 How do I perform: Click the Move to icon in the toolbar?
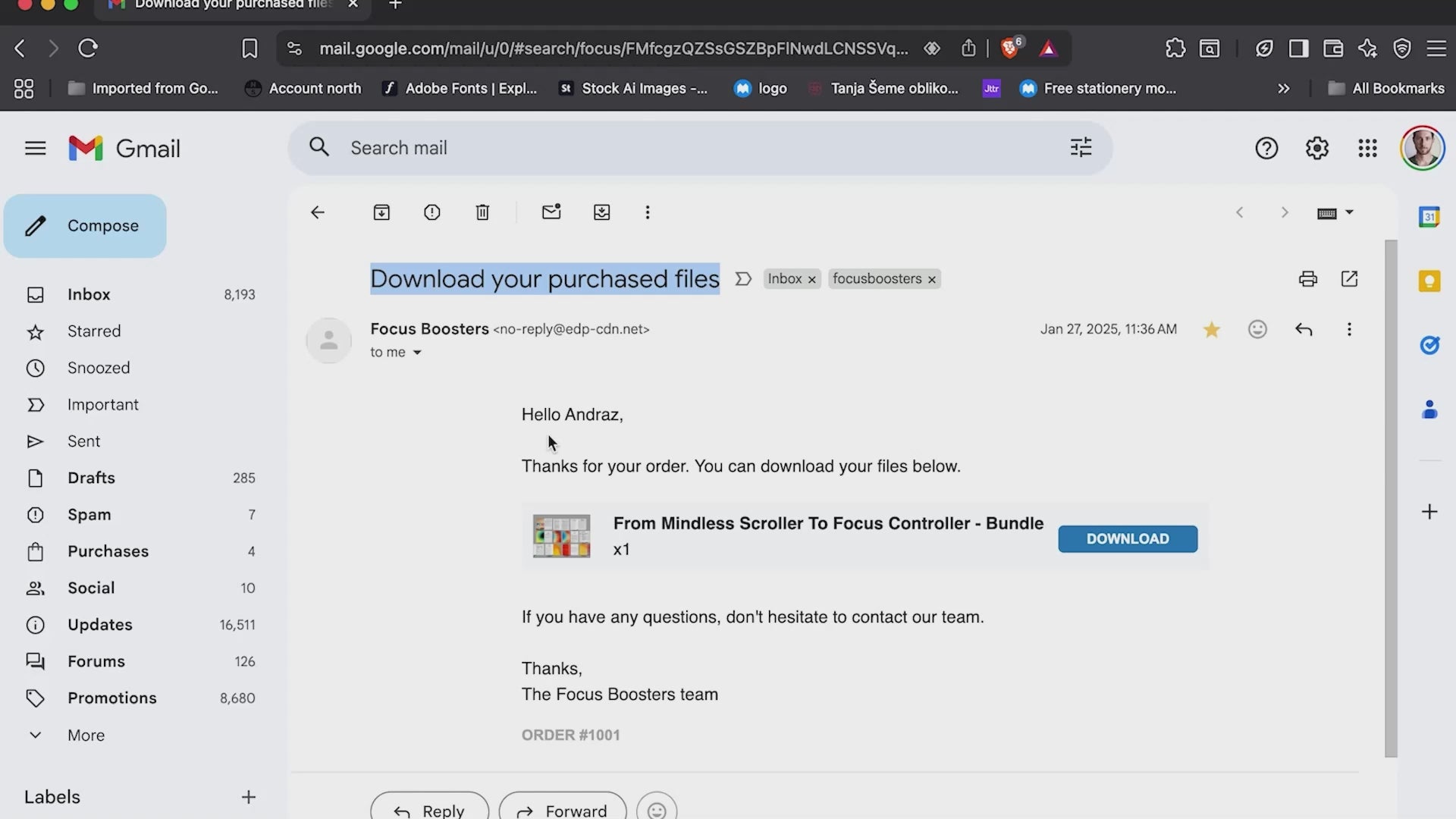(601, 212)
